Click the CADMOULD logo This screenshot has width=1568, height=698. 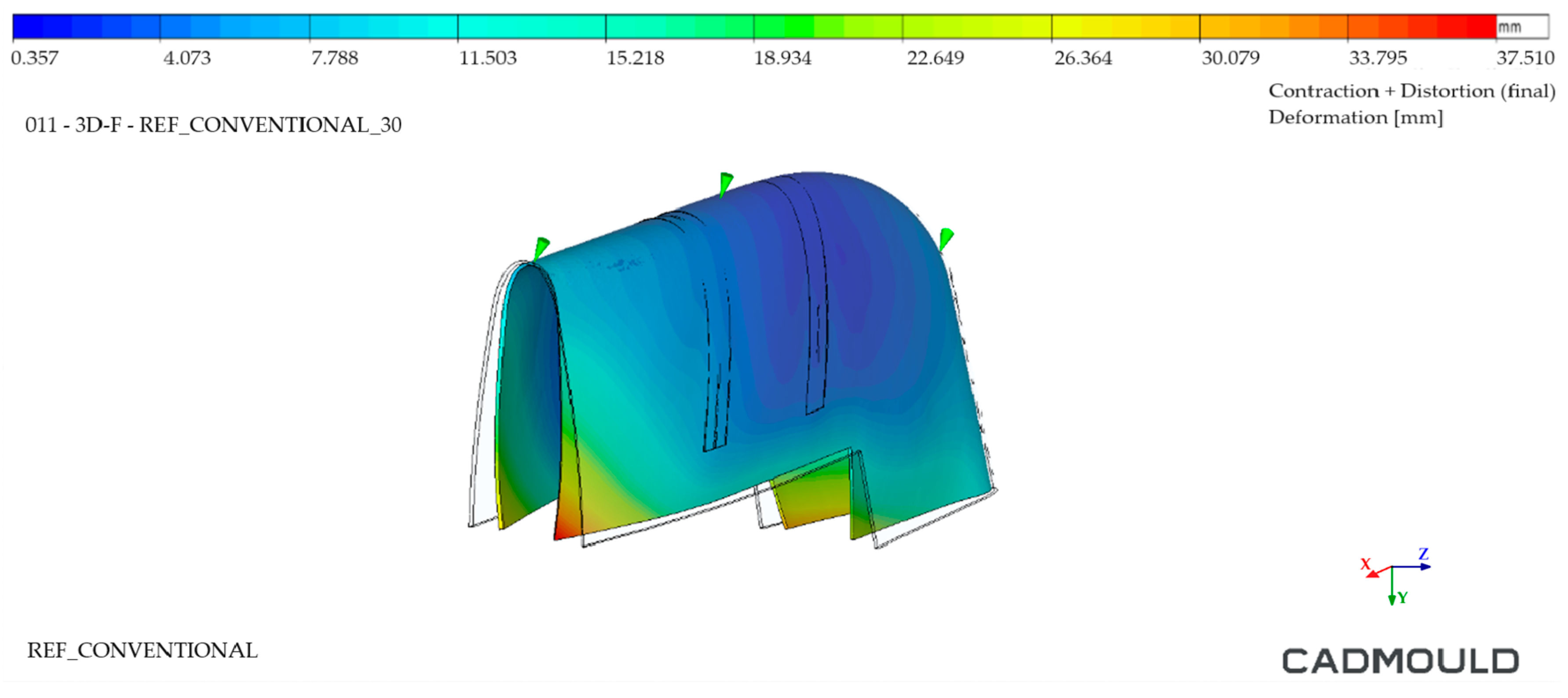[x=1400, y=661]
